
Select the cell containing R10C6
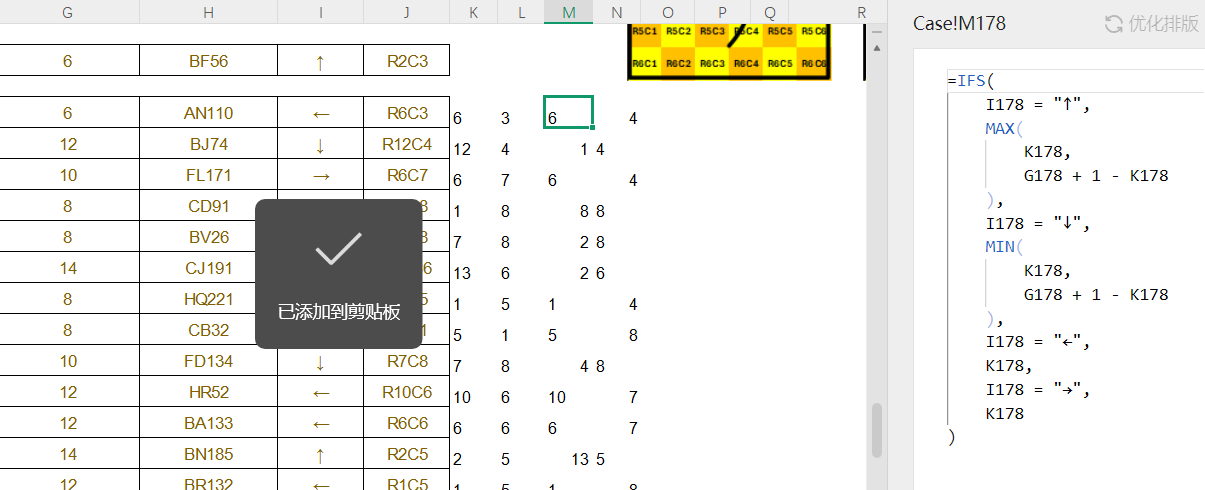point(407,392)
